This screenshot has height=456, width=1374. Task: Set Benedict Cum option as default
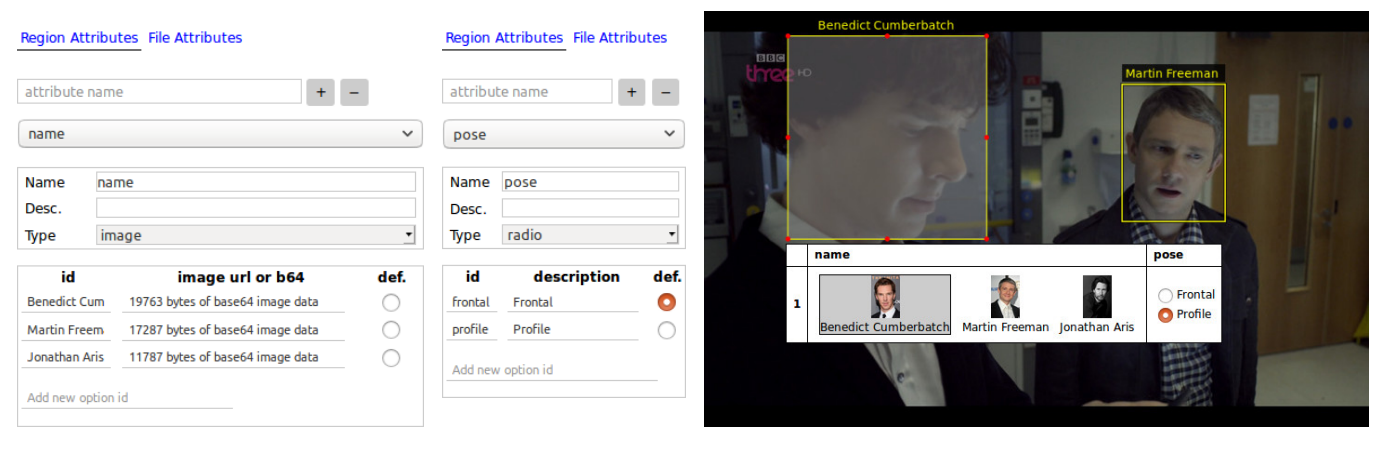coord(391,302)
